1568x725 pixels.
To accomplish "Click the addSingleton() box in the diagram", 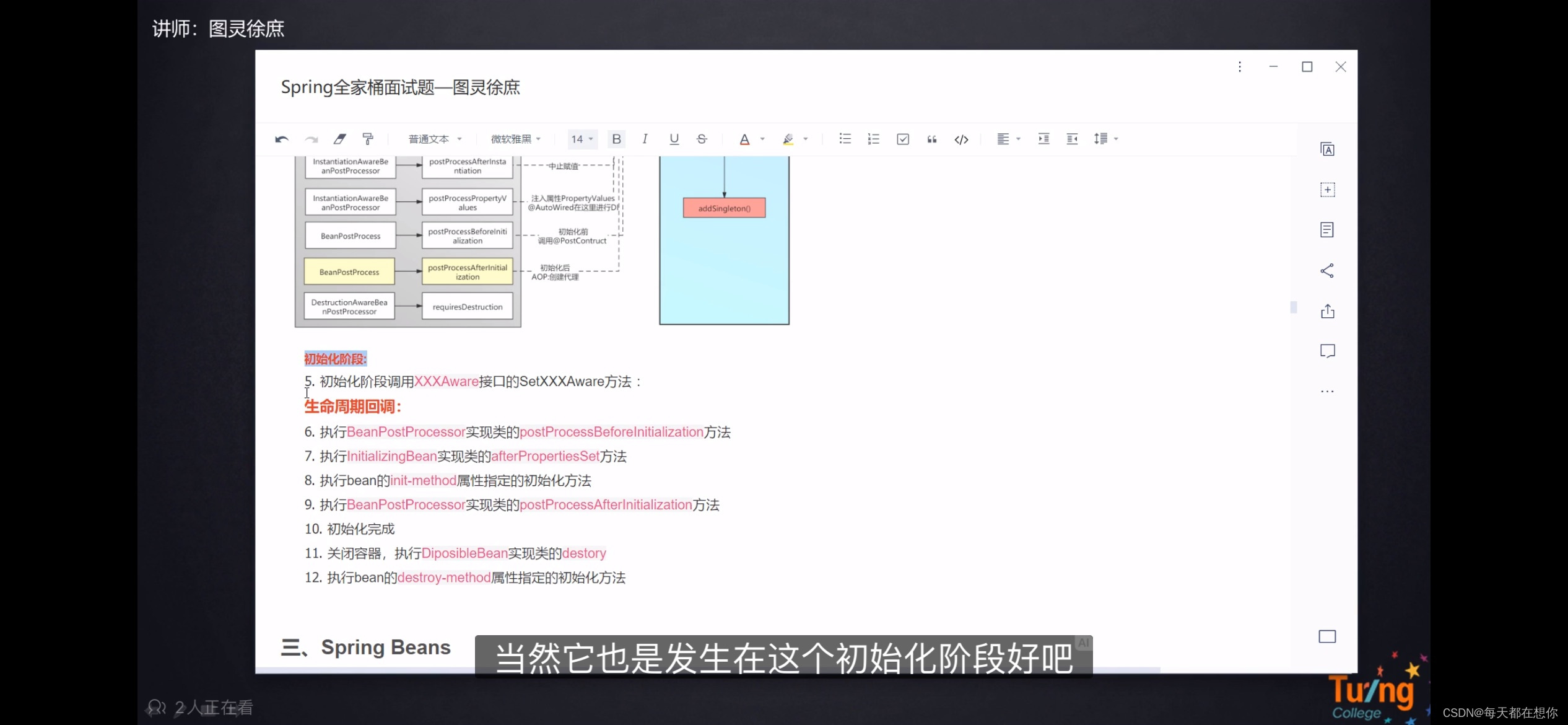I will (724, 208).
